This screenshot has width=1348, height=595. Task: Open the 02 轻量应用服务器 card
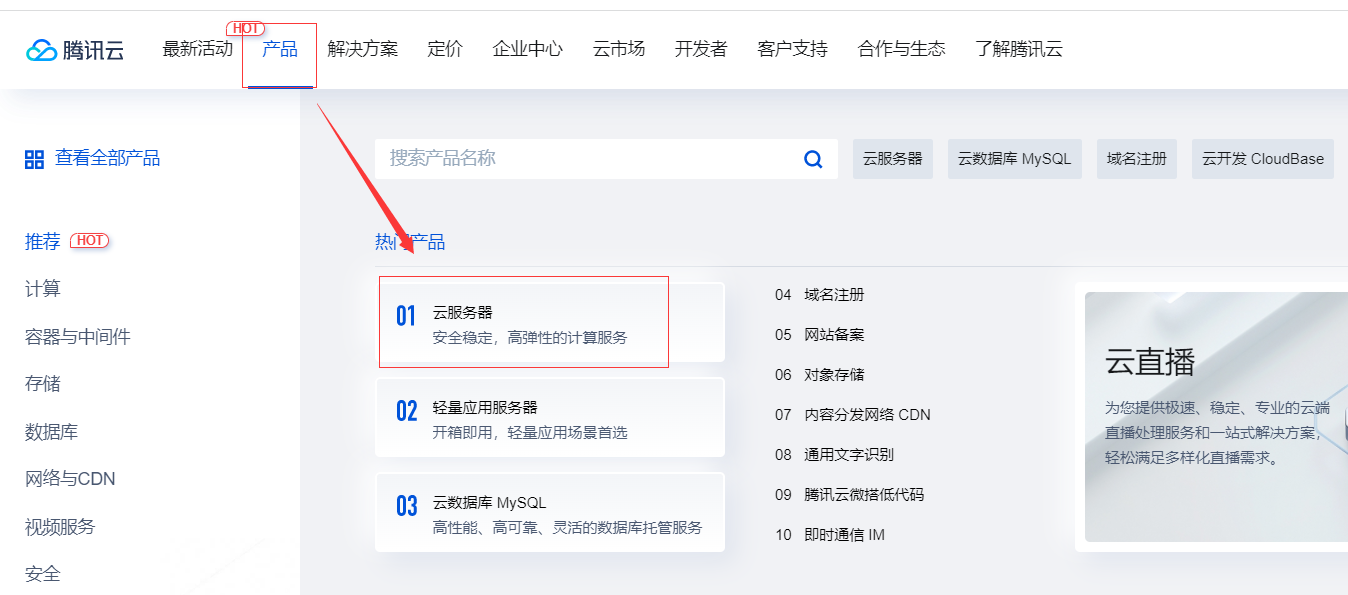click(x=550, y=417)
